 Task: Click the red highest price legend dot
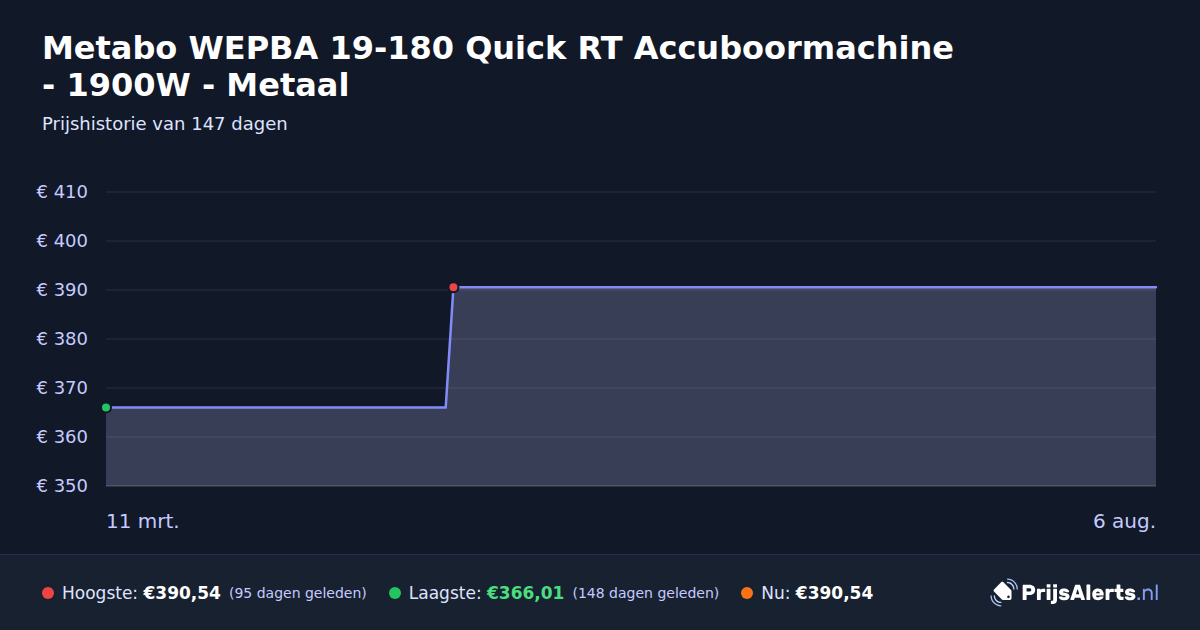48,593
